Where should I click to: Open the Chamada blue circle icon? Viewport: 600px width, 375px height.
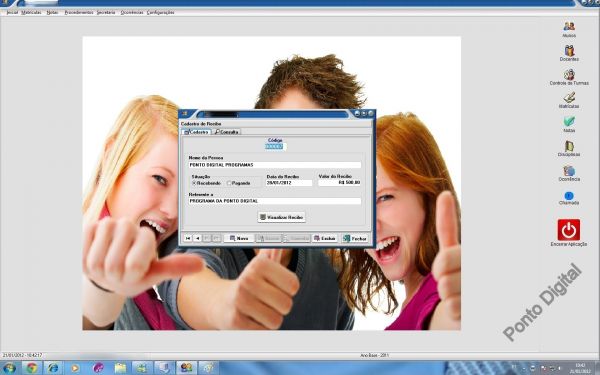(x=569, y=196)
